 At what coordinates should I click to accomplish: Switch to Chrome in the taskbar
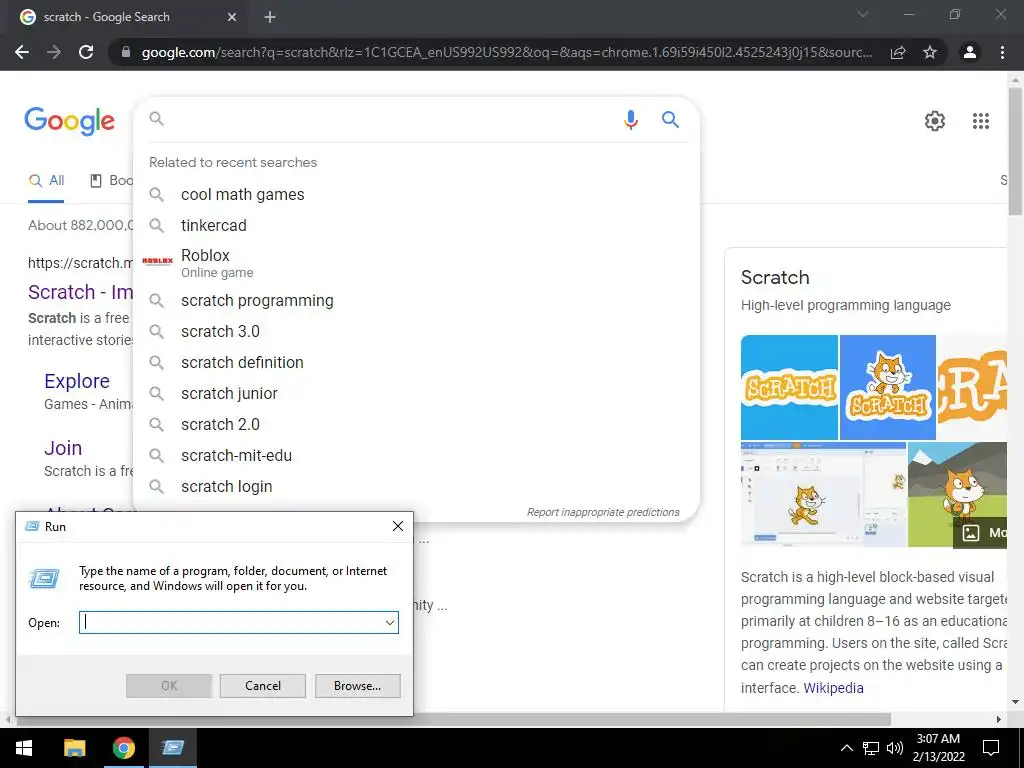tap(123, 748)
